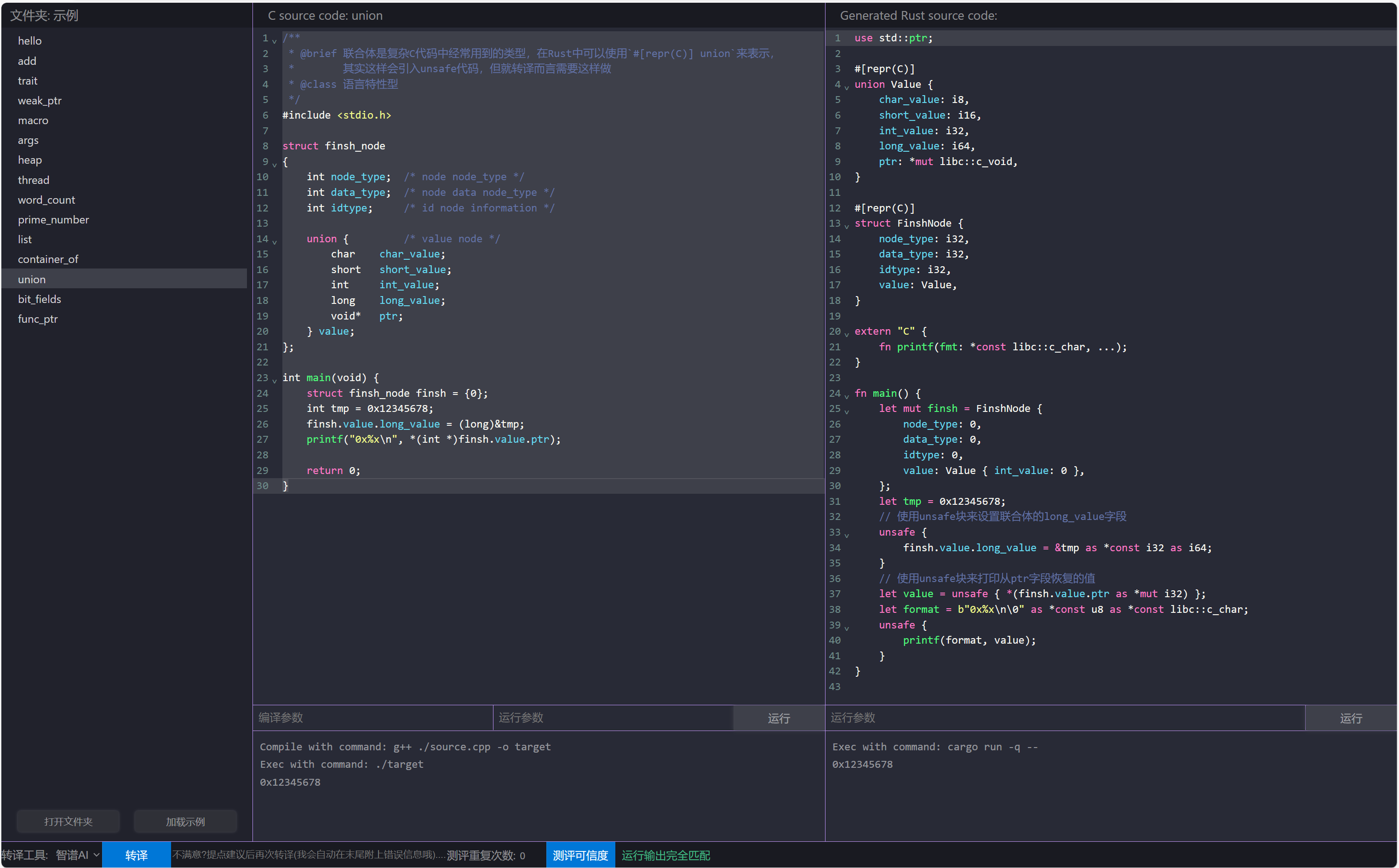This screenshot has width=1399, height=868.
Task: Select container_of in the file list
Action: (124, 259)
